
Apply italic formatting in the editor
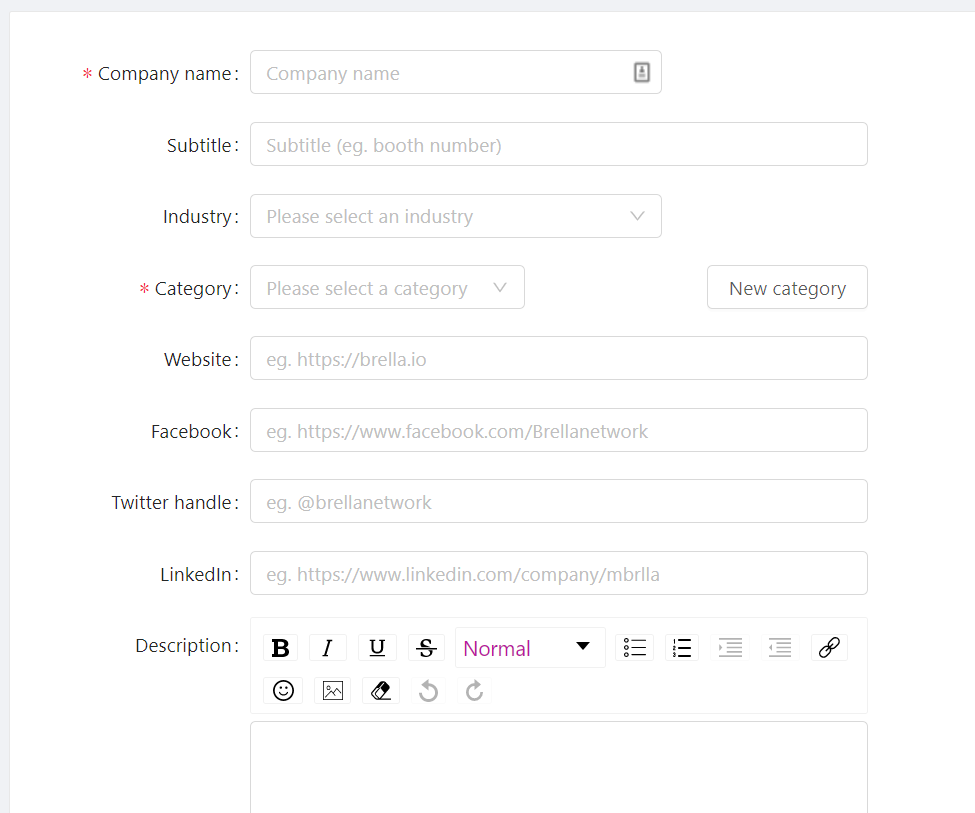click(327, 648)
